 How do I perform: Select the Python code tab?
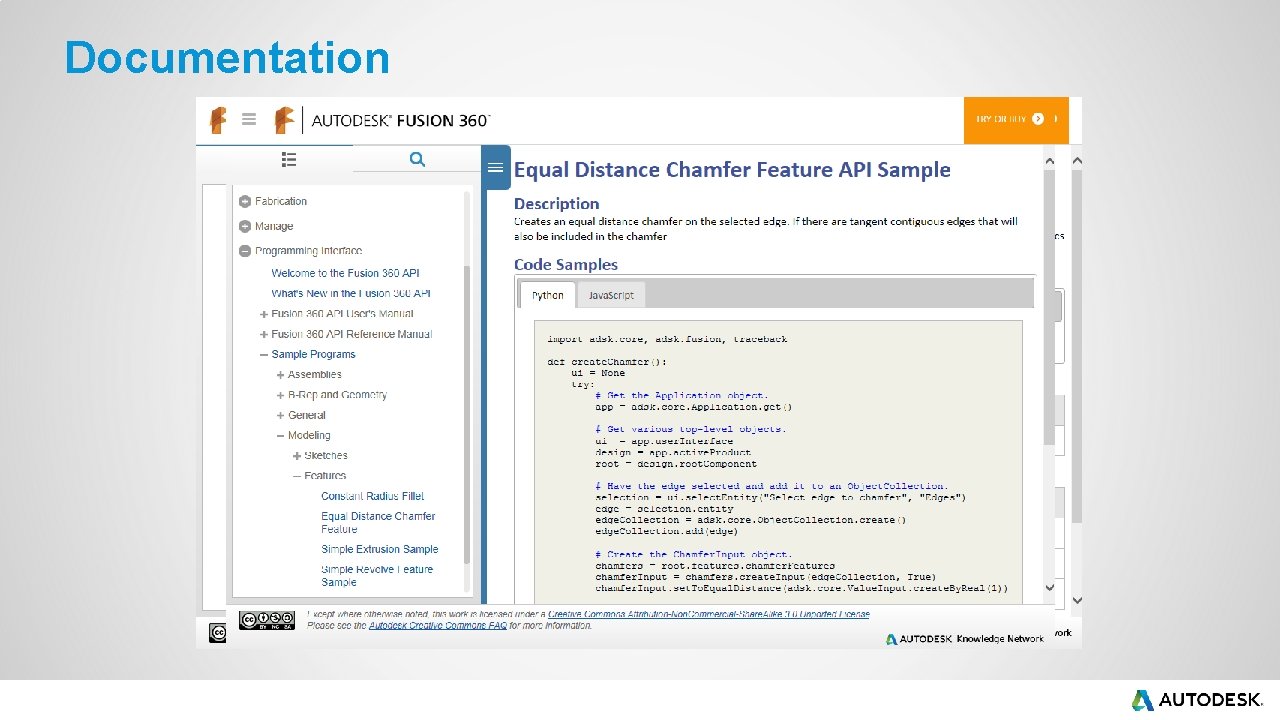pyautogui.click(x=547, y=295)
